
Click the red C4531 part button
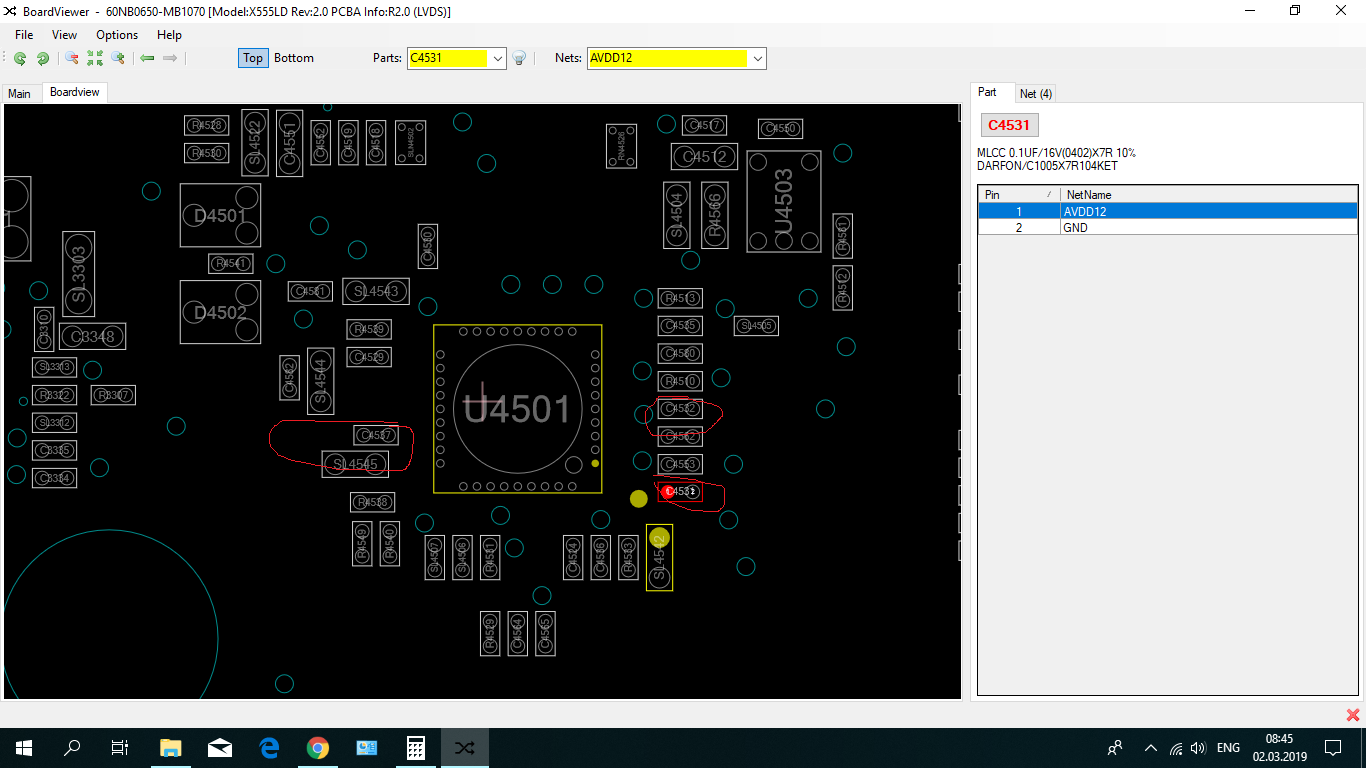pos(1010,125)
